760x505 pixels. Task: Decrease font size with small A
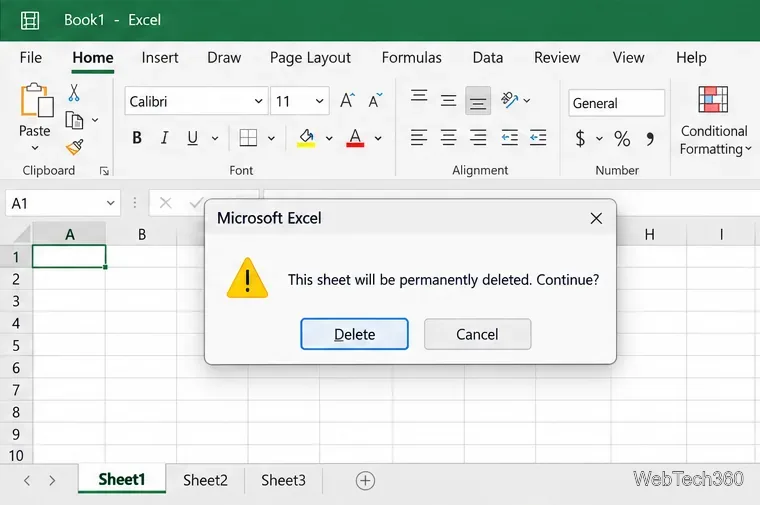coord(375,100)
